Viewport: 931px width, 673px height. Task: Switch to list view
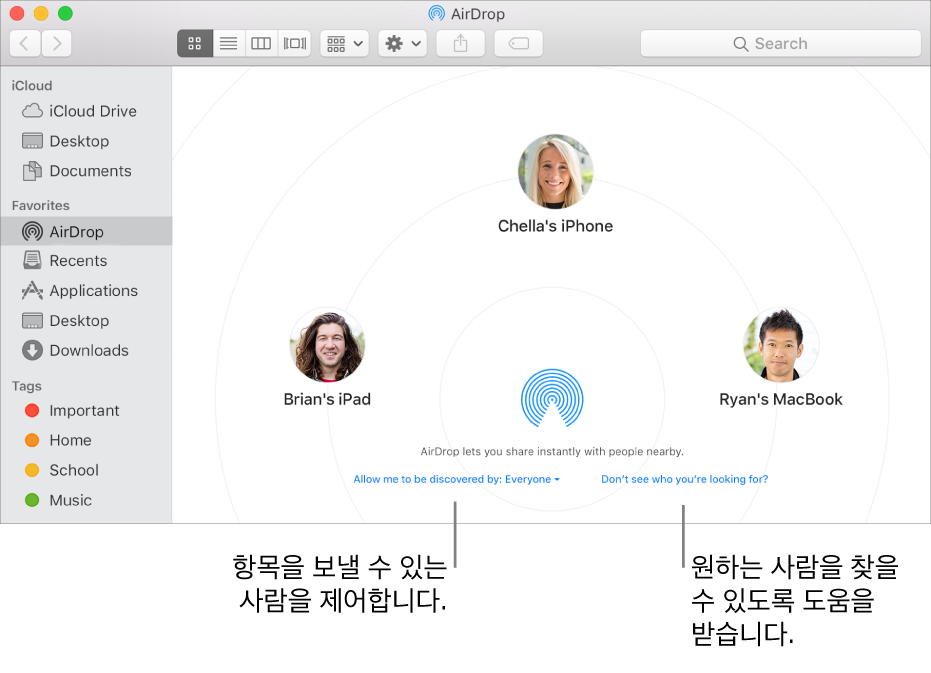pos(229,43)
